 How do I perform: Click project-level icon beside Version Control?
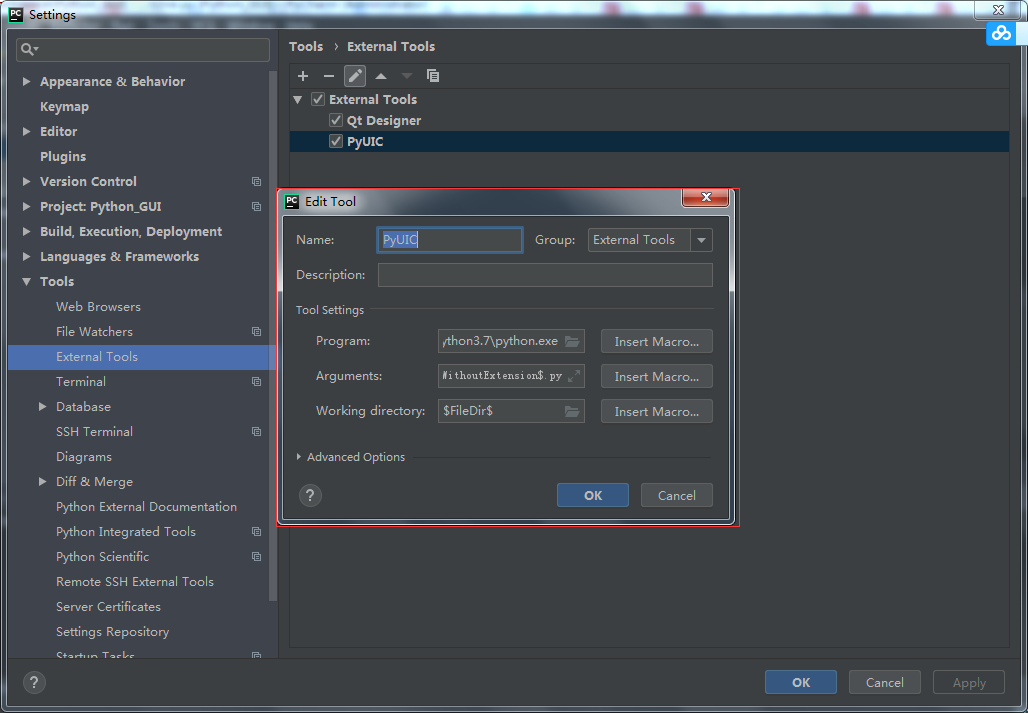pyautogui.click(x=256, y=182)
